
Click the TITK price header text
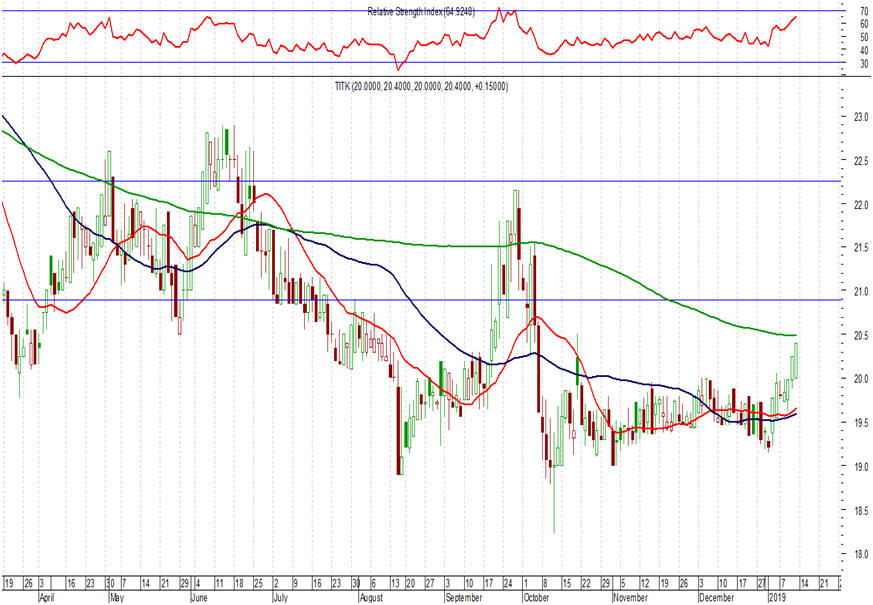tap(421, 87)
